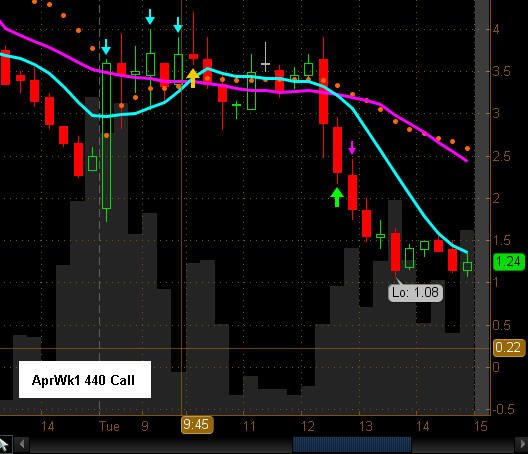Click the blue horizontal scrollbar thumb
The height and width of the screenshot is (454, 528).
[352, 444]
